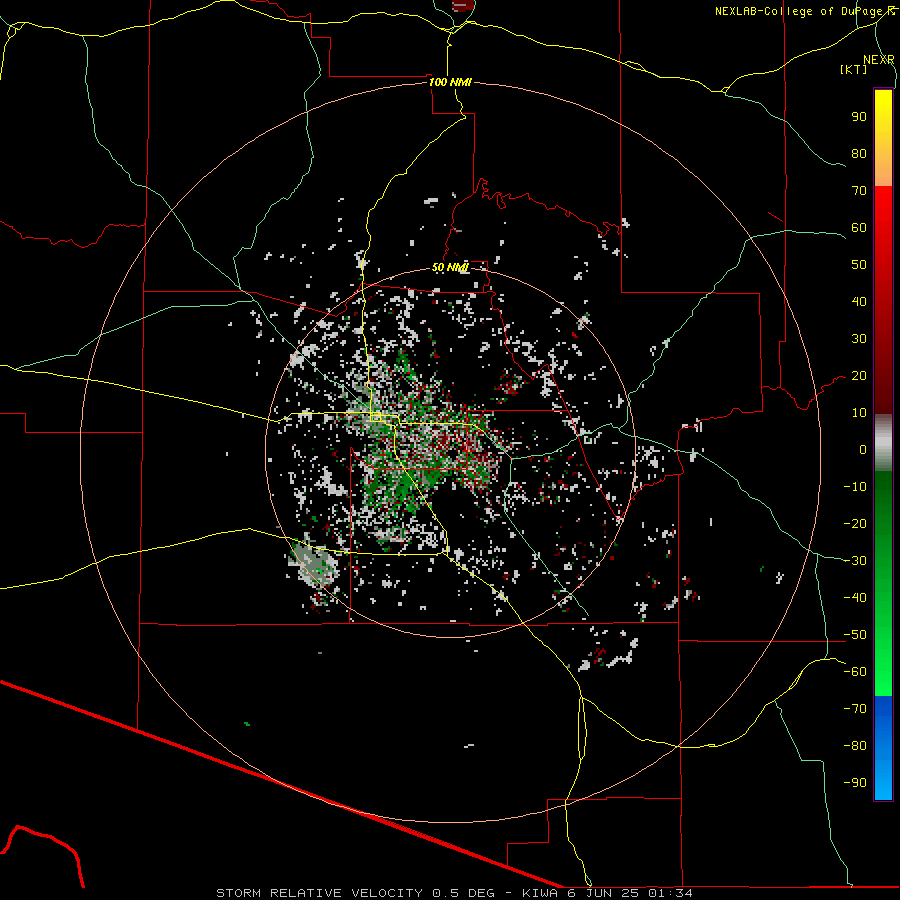Image resolution: width=900 pixels, height=900 pixels.
Task: Click the 'KIWA 6 JUN 25 01:34' timestamp
Action: point(607,893)
